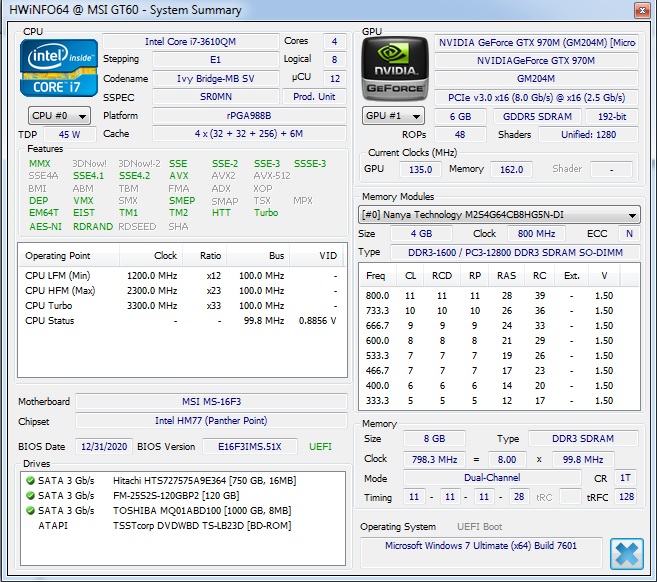Image resolution: width=657 pixels, height=582 pixels.
Task: Click the RAS column header
Action: [506, 276]
